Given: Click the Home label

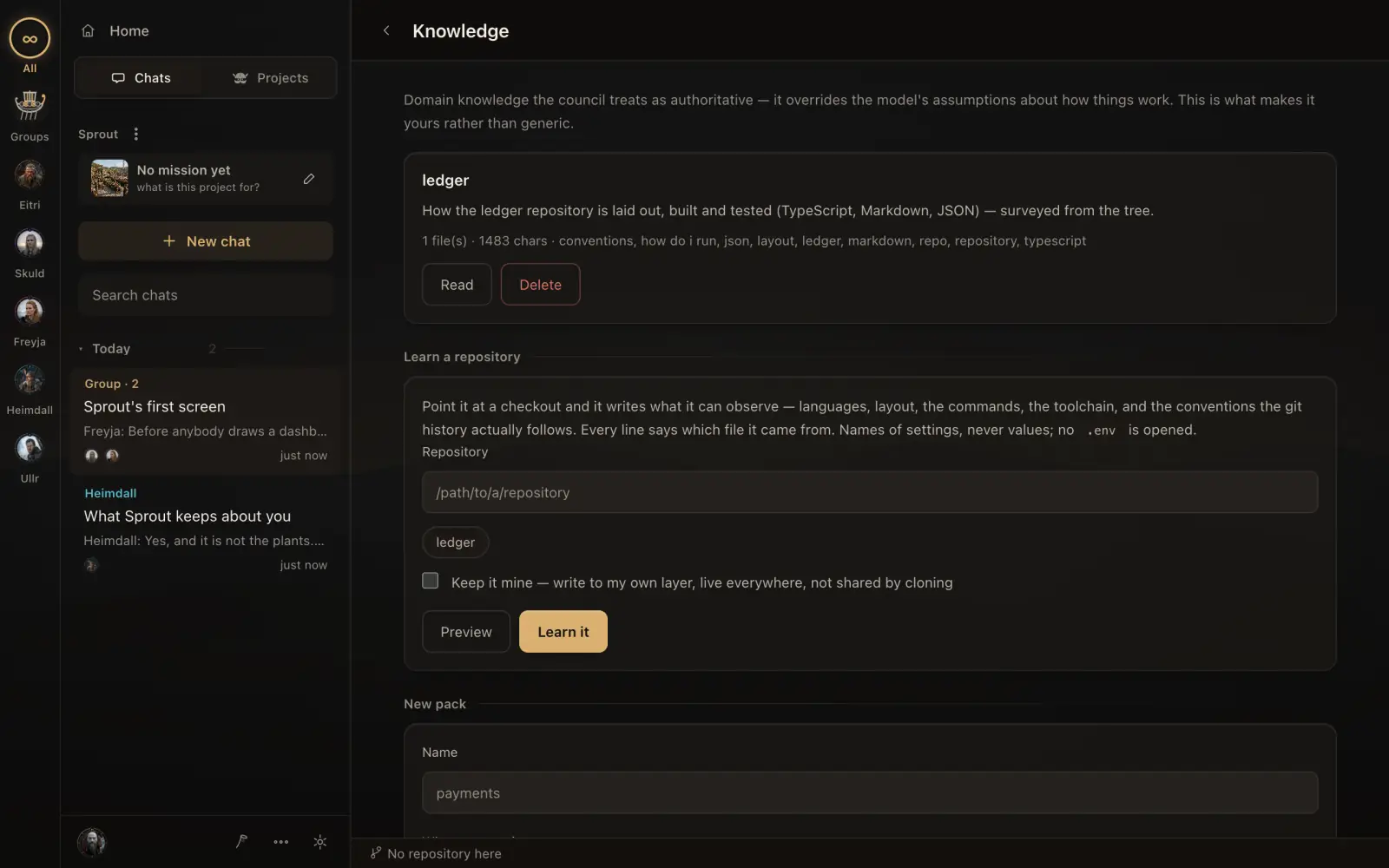Looking at the screenshot, I should pyautogui.click(x=129, y=31).
